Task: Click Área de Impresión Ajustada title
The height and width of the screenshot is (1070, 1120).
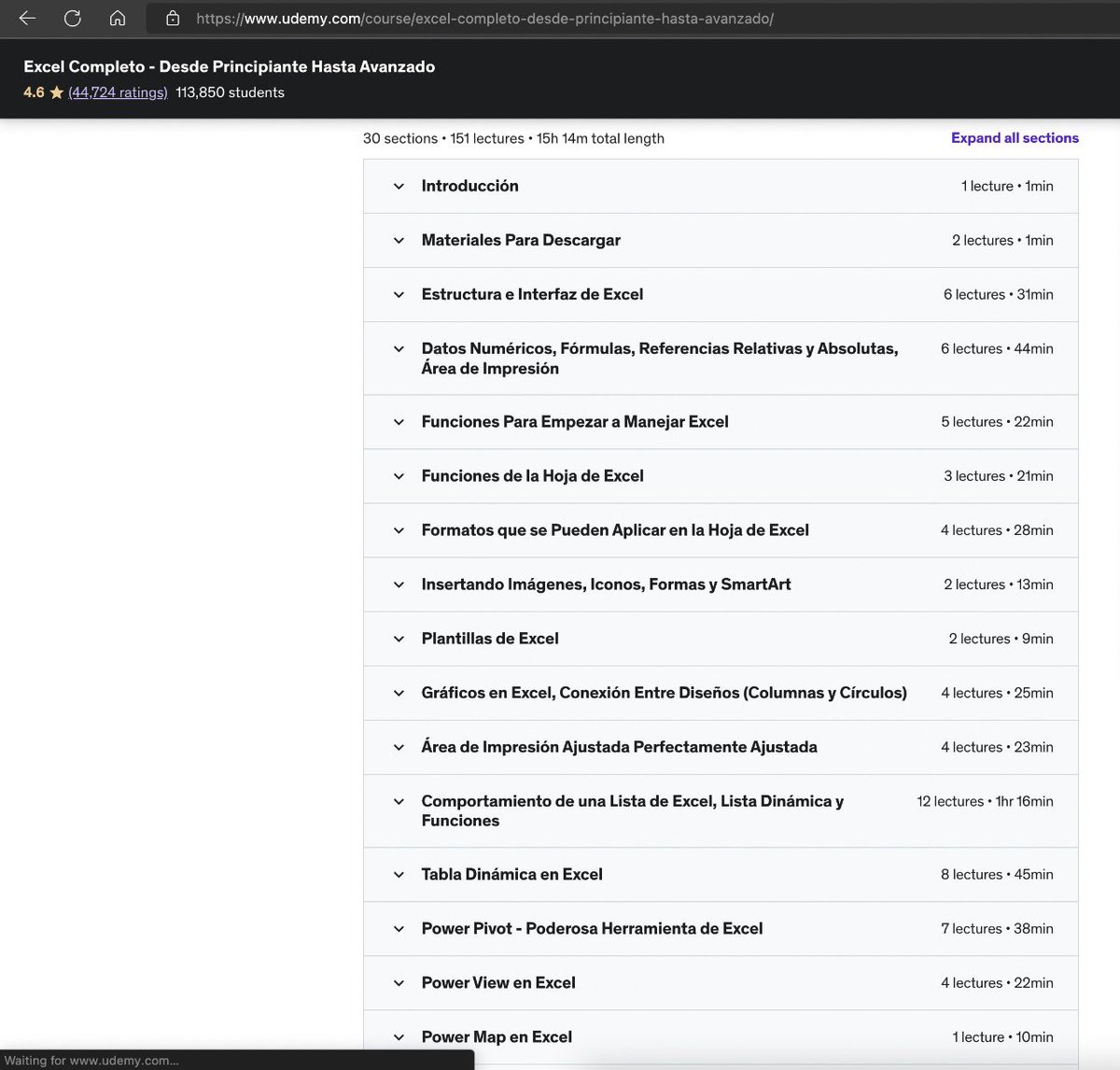Action: click(x=619, y=747)
